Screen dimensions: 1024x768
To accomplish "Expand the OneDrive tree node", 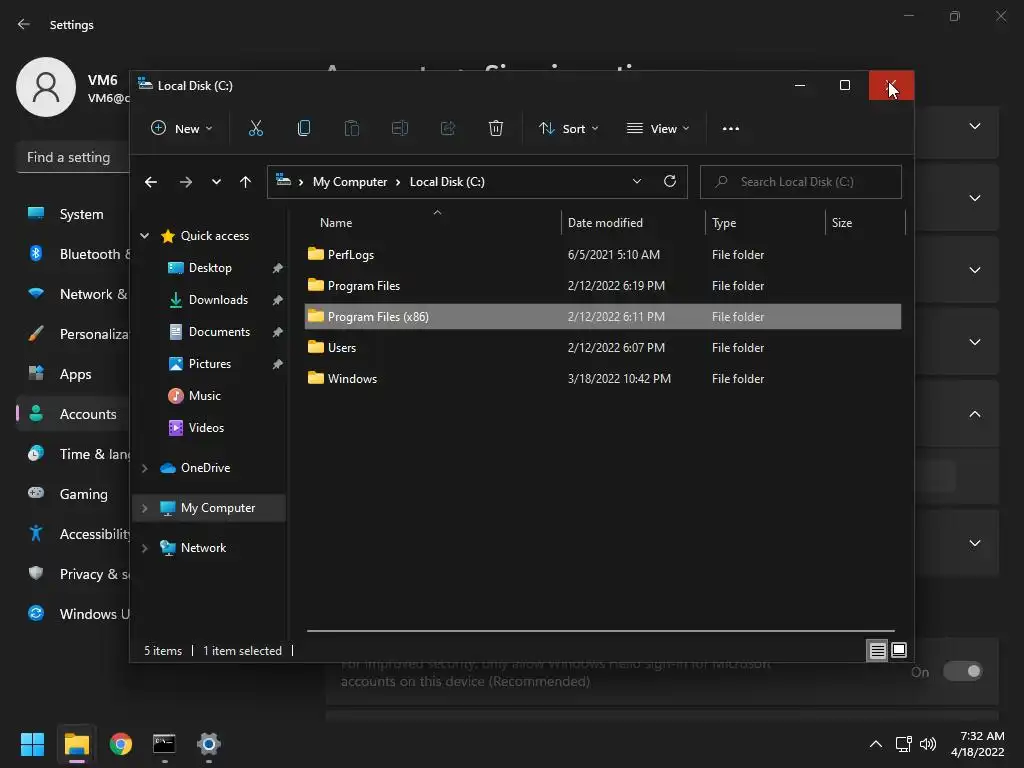I will [x=145, y=468].
